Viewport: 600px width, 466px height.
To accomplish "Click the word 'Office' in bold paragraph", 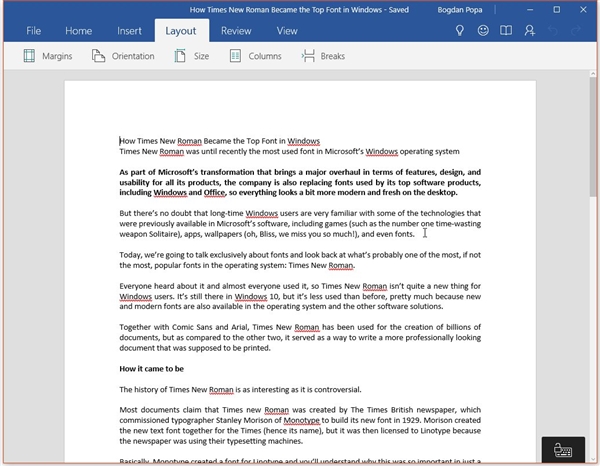I will coord(214,192).
